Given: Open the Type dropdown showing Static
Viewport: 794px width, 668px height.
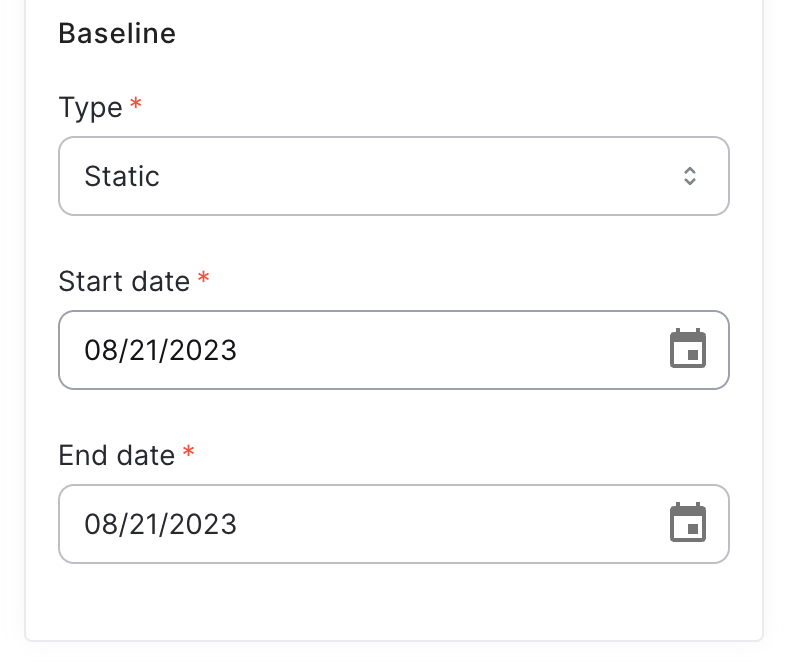Looking at the screenshot, I should click(x=394, y=176).
